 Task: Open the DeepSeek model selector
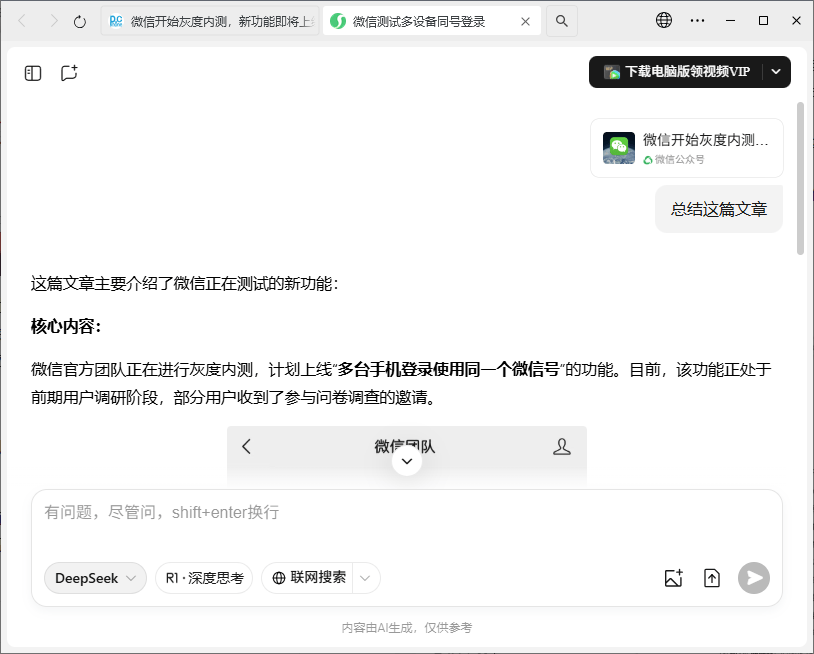(x=94, y=577)
